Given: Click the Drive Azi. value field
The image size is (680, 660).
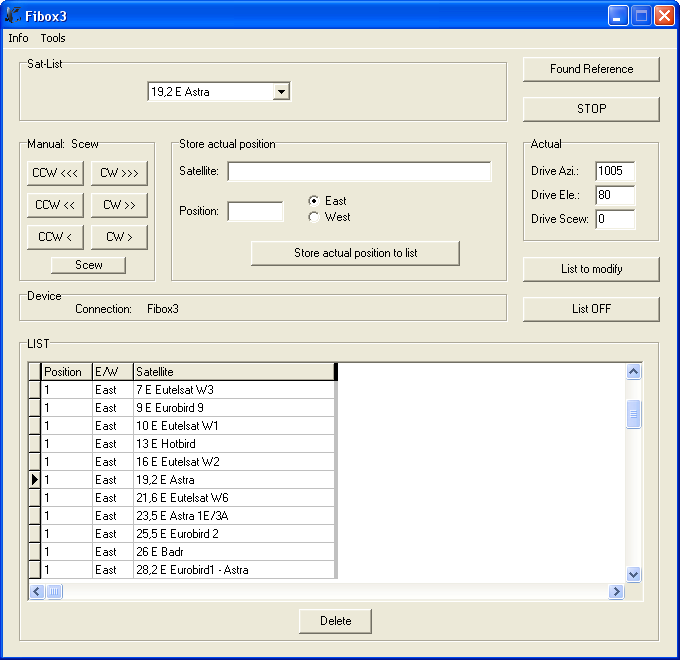Looking at the screenshot, I should coord(614,171).
